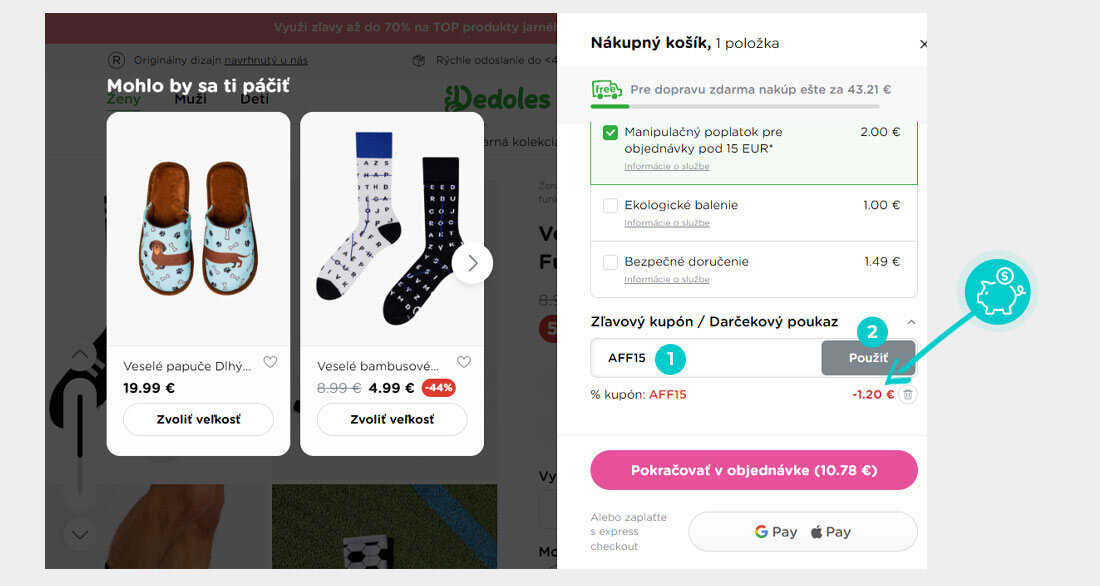Screen dimensions: 1100x586
Task: Click the free delivery truck icon
Action: click(x=607, y=90)
